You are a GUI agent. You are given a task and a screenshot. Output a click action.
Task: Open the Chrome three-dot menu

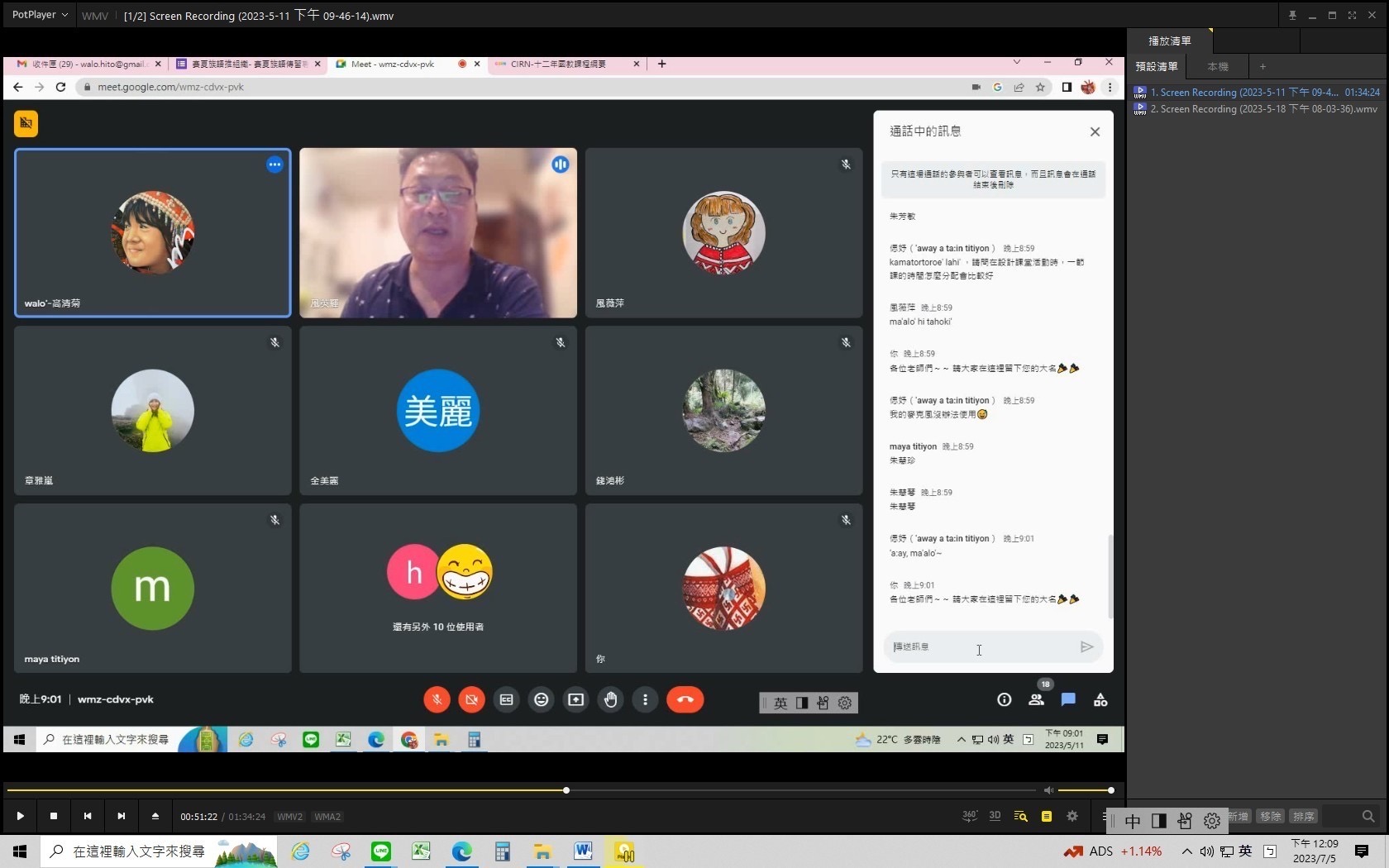[1110, 87]
